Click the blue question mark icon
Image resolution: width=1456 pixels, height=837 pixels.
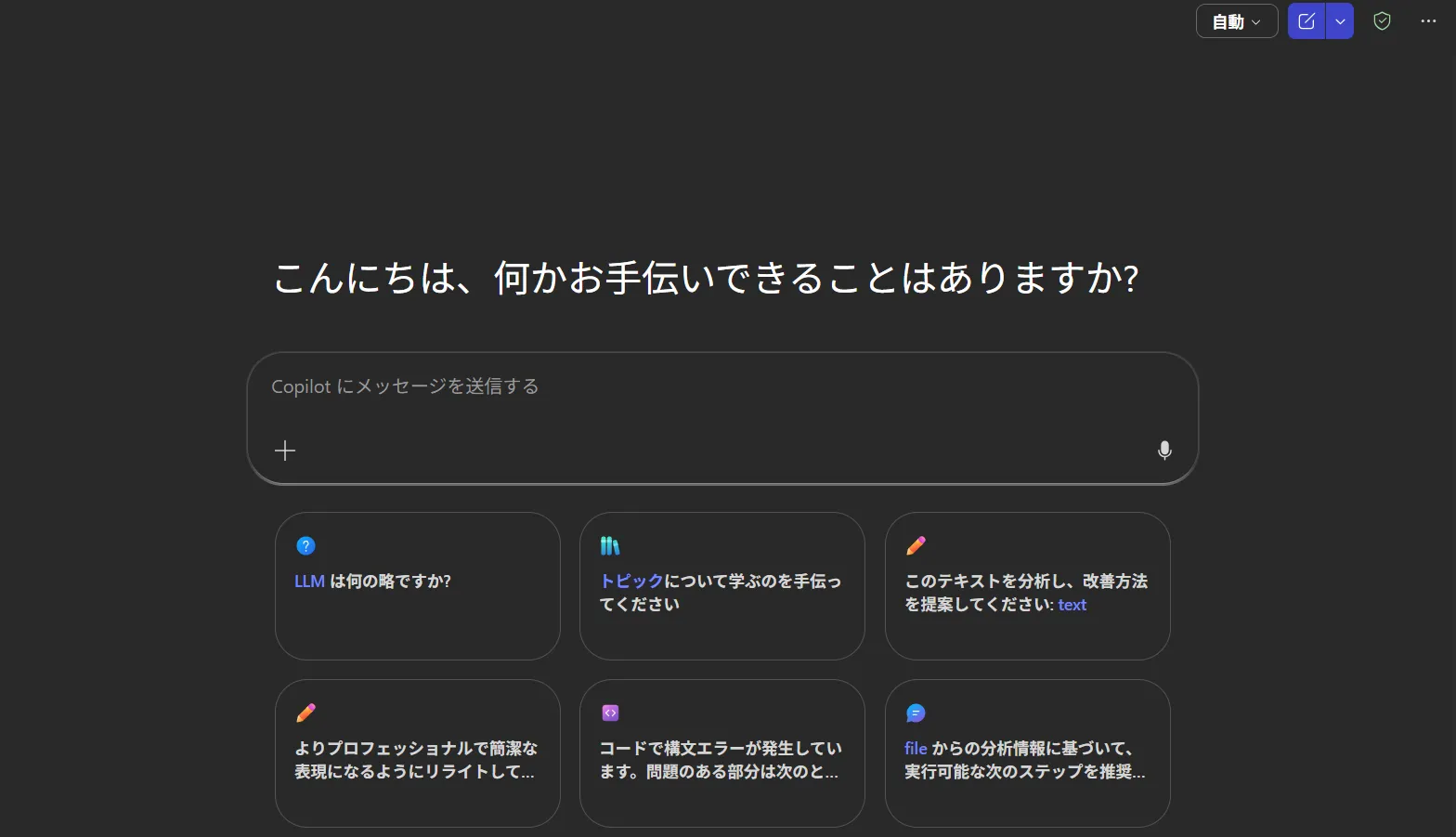[305, 546]
